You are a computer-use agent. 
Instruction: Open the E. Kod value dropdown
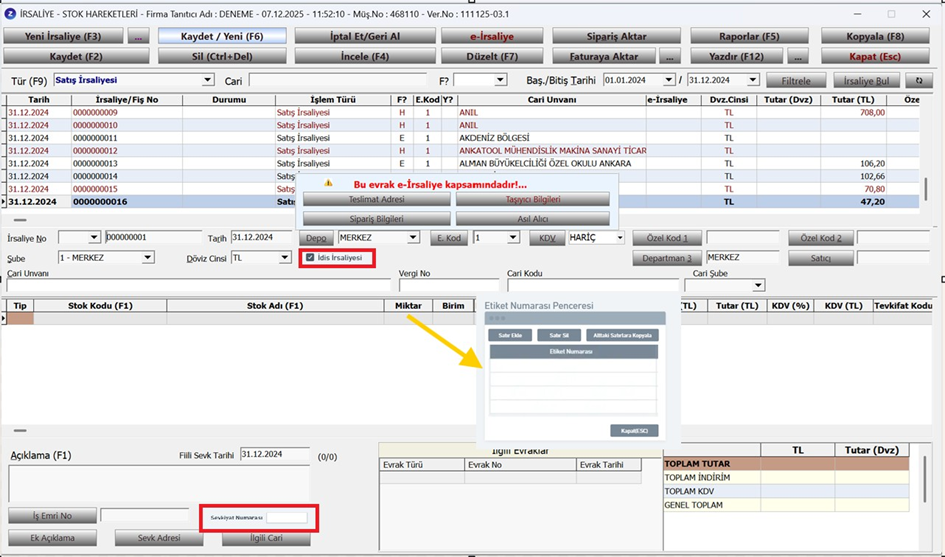(513, 238)
